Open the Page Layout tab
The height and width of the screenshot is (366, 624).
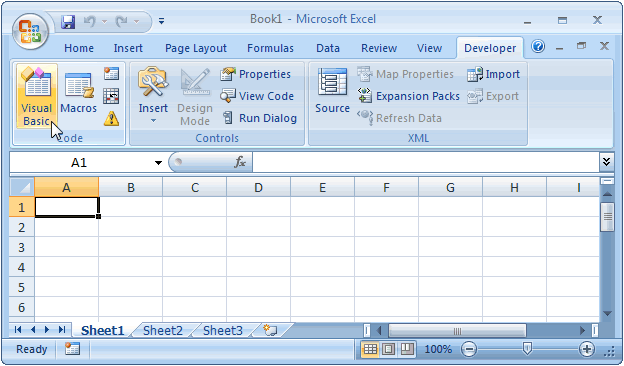click(196, 48)
